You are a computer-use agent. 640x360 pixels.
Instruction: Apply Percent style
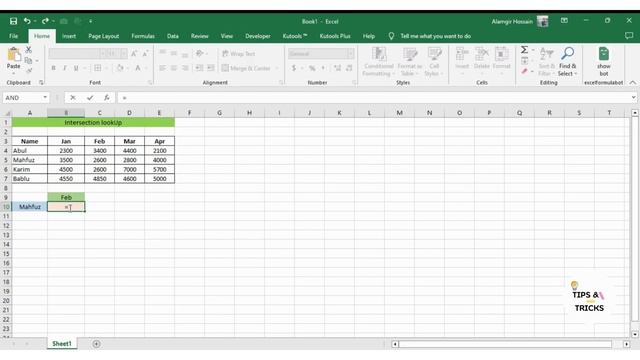312,68
